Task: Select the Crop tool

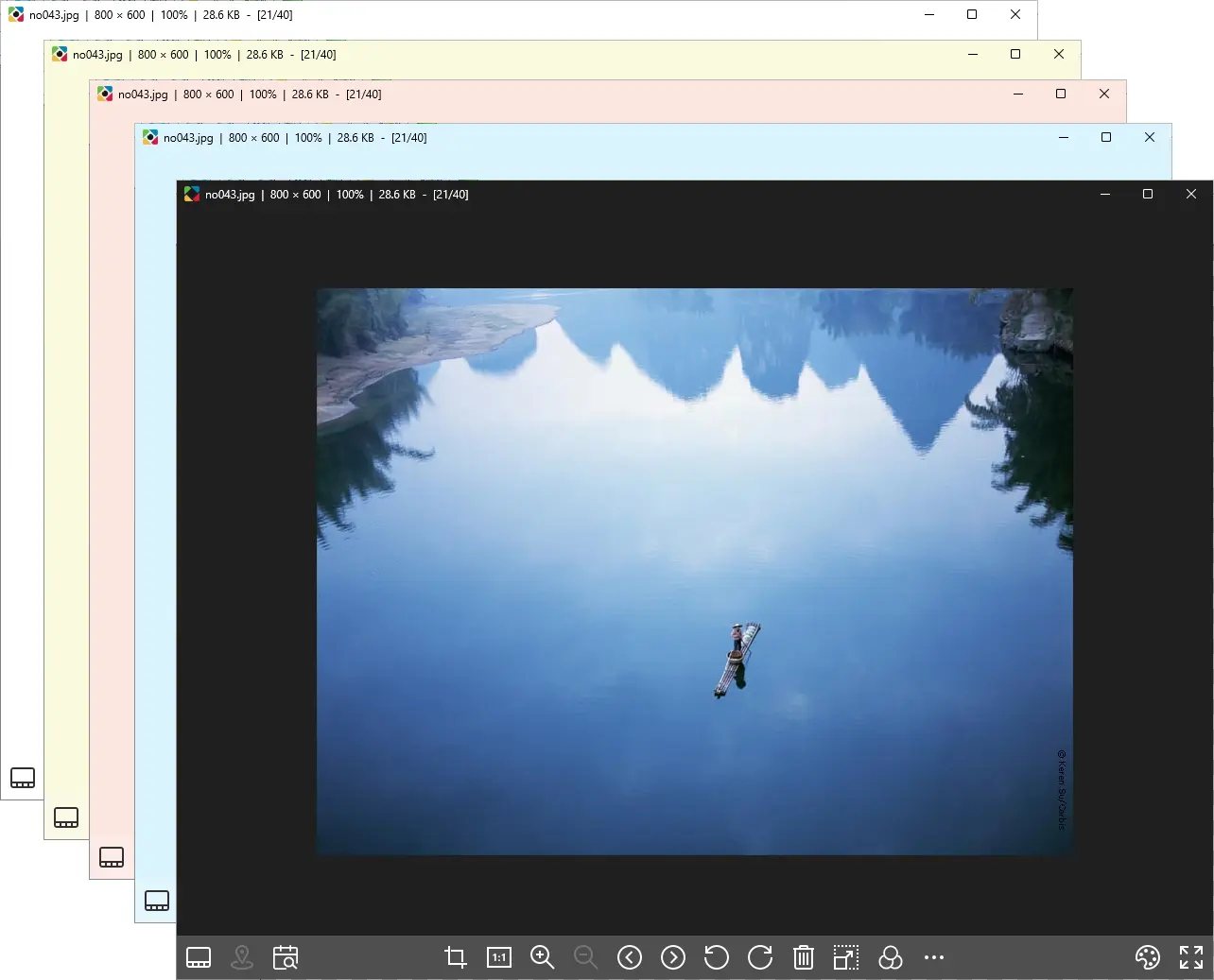Action: [x=455, y=957]
